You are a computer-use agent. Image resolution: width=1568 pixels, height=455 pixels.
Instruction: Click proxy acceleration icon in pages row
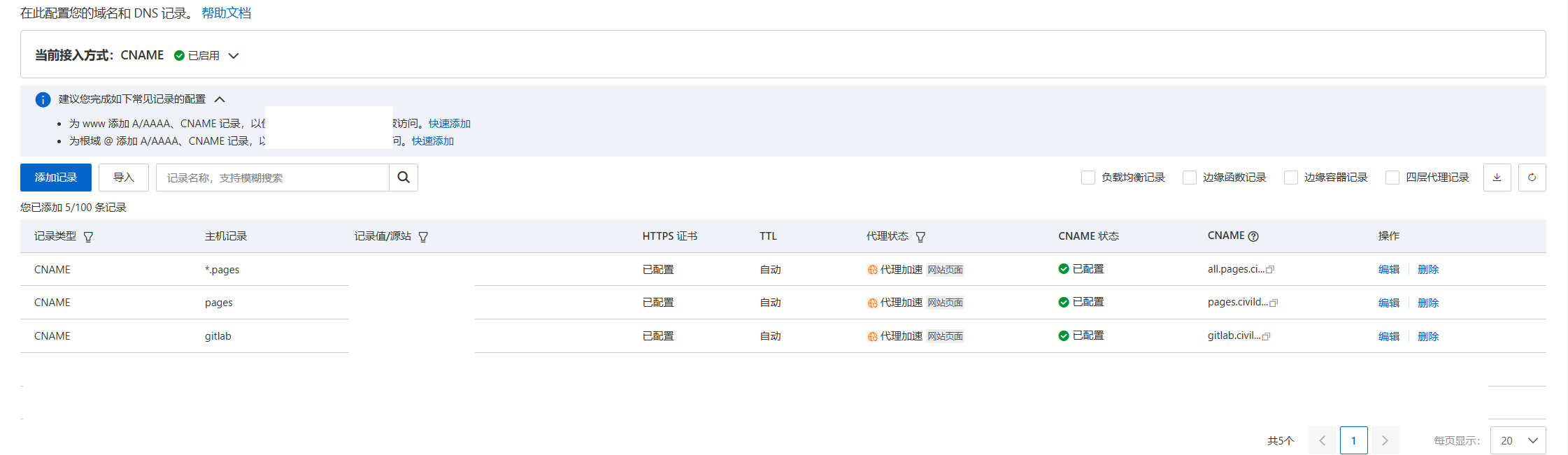pyautogui.click(x=872, y=303)
